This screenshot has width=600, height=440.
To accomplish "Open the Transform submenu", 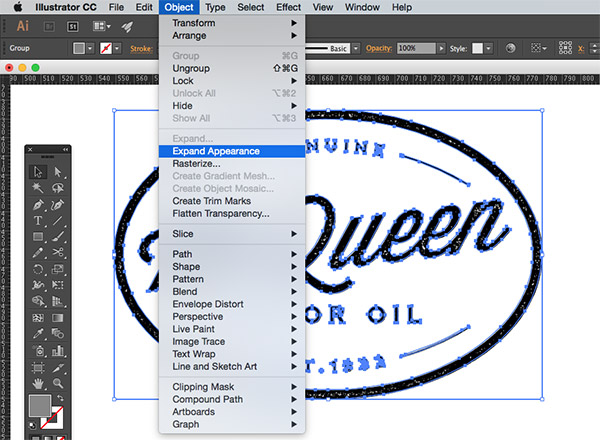I will tap(232, 23).
